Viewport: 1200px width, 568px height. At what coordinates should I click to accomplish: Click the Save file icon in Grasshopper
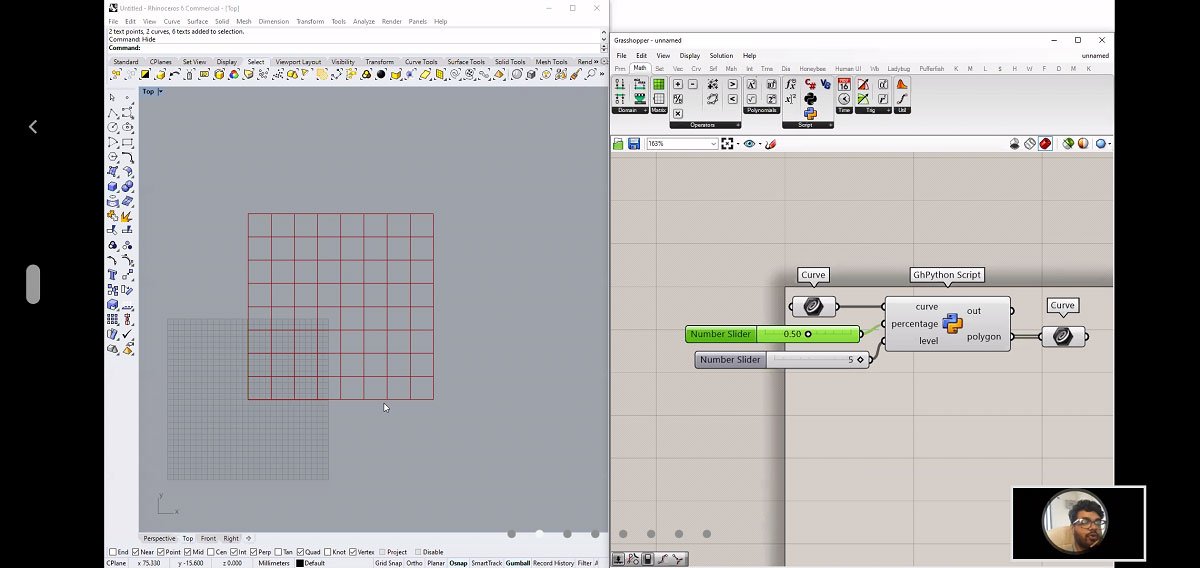634,144
